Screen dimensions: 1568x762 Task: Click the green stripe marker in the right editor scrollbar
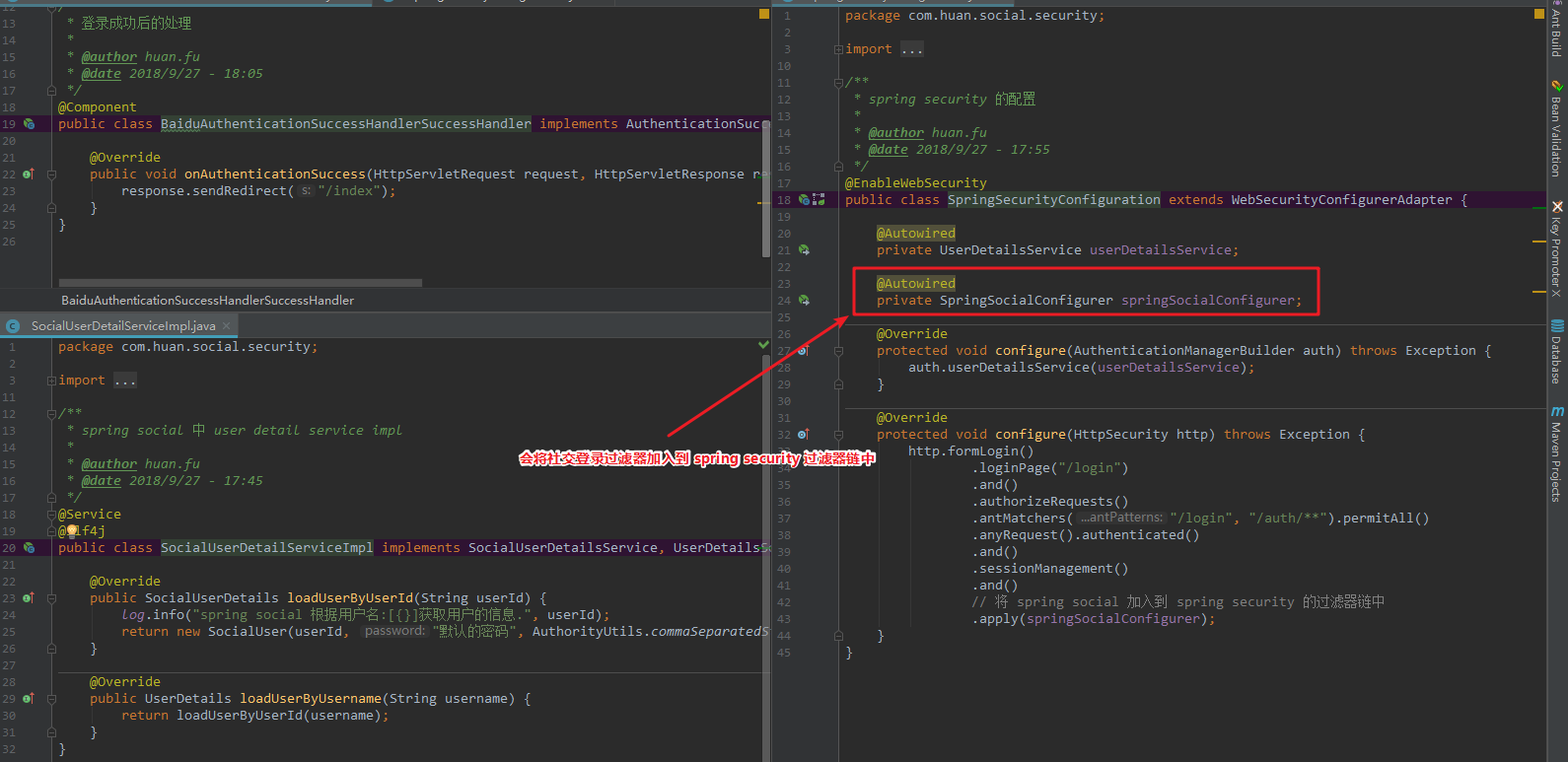click(x=1539, y=209)
